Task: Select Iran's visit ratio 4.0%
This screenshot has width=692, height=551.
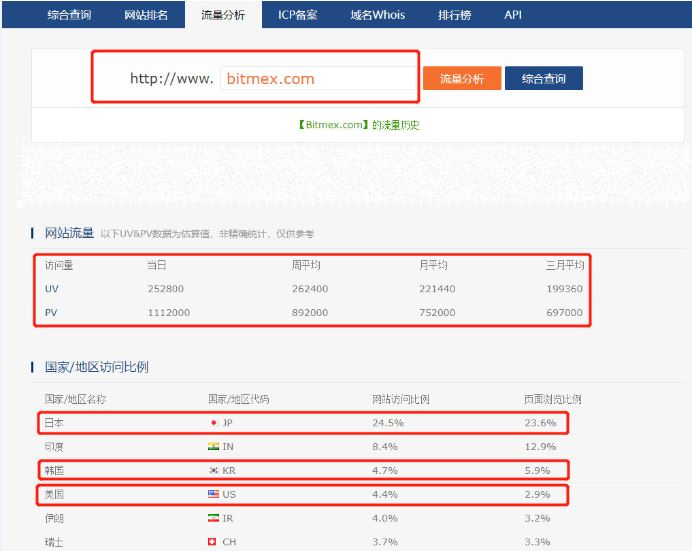Action: point(385,518)
